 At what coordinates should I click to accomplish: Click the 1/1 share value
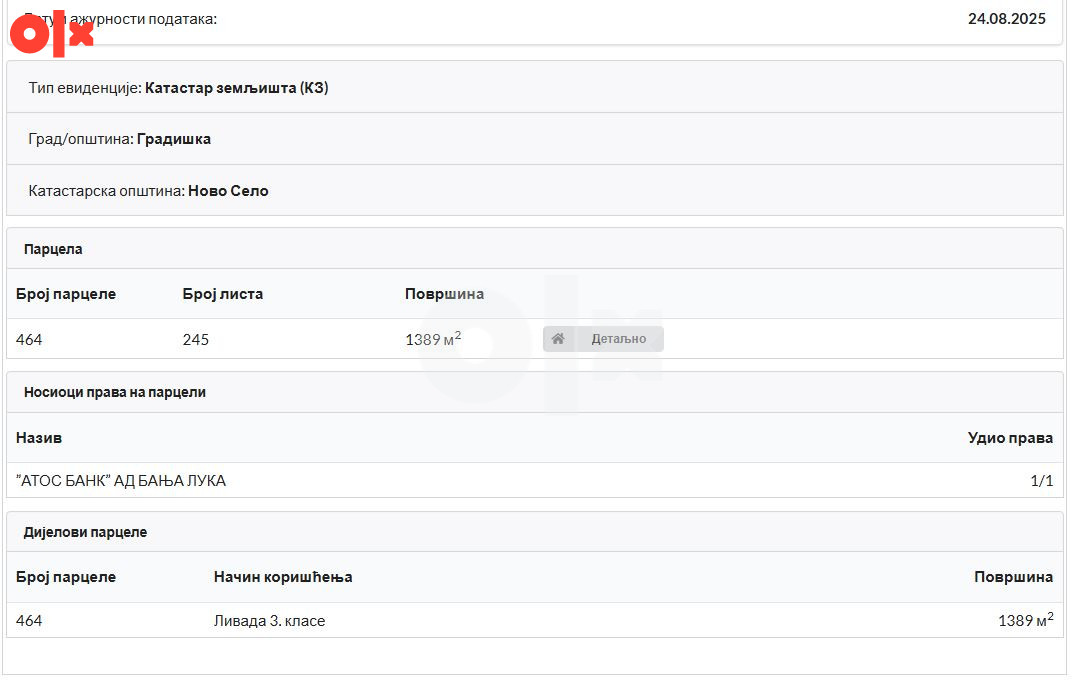point(1041,481)
